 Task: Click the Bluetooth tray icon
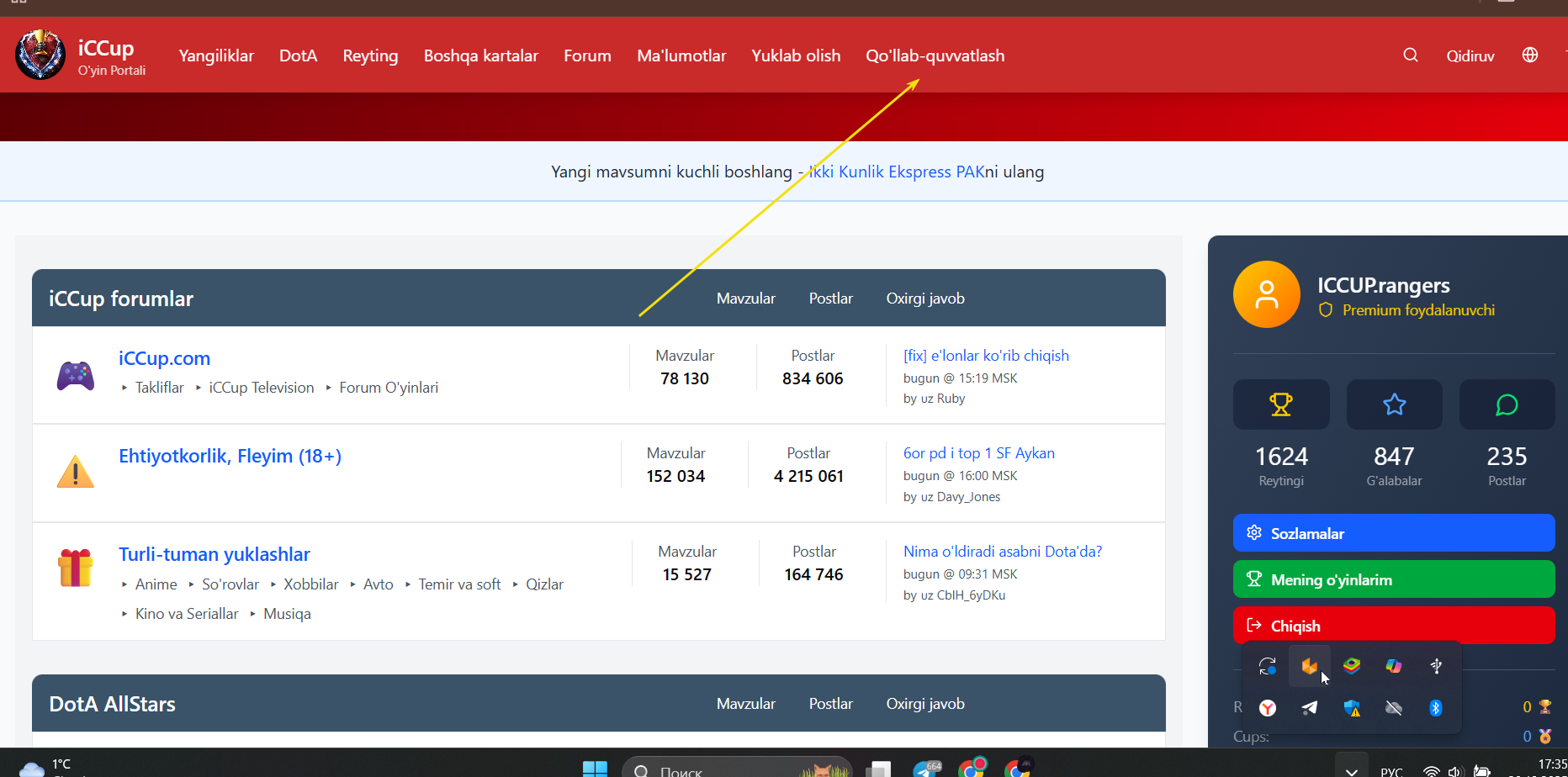coord(1436,708)
